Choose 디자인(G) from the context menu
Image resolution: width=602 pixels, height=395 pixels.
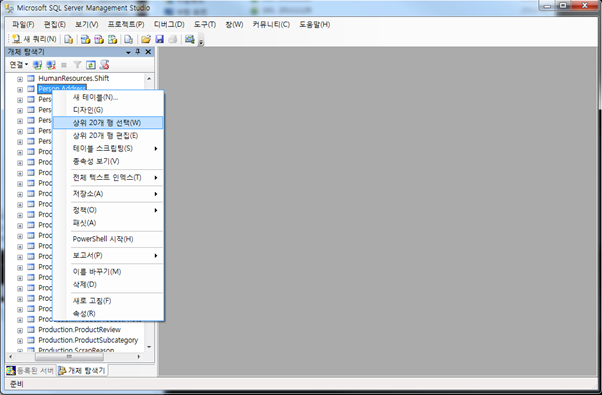pyautogui.click(x=108, y=110)
